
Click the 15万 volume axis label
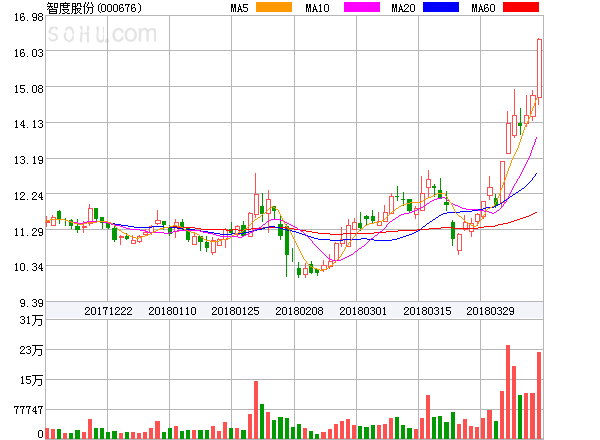click(31, 380)
